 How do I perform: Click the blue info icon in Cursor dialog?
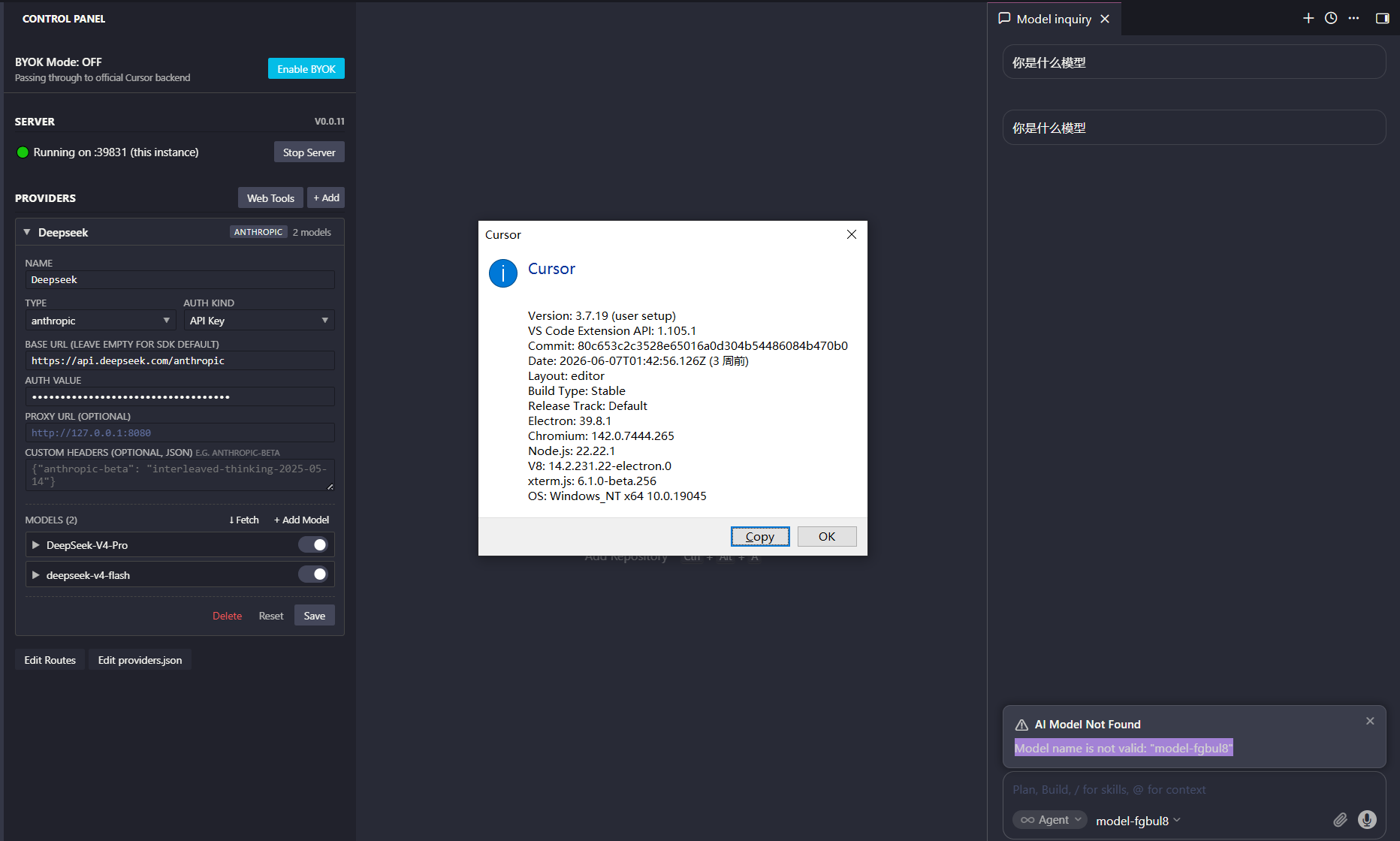pos(503,273)
